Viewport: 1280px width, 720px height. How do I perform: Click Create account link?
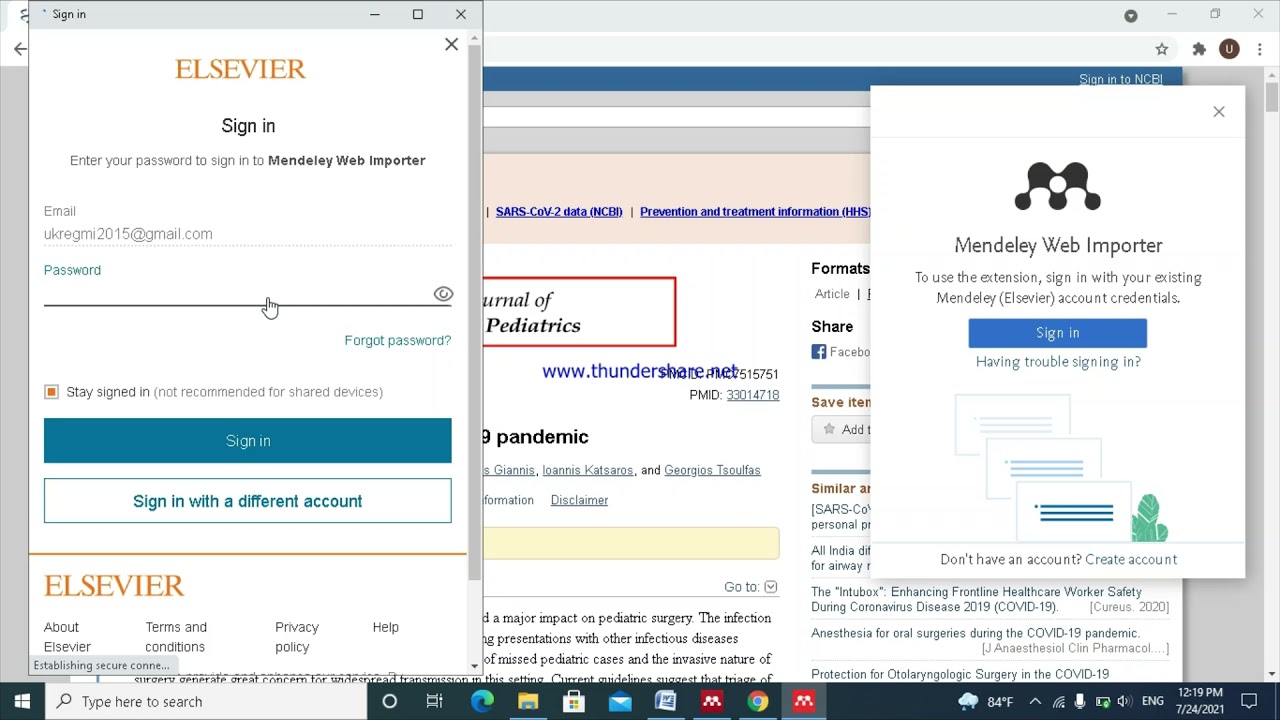click(x=1131, y=560)
